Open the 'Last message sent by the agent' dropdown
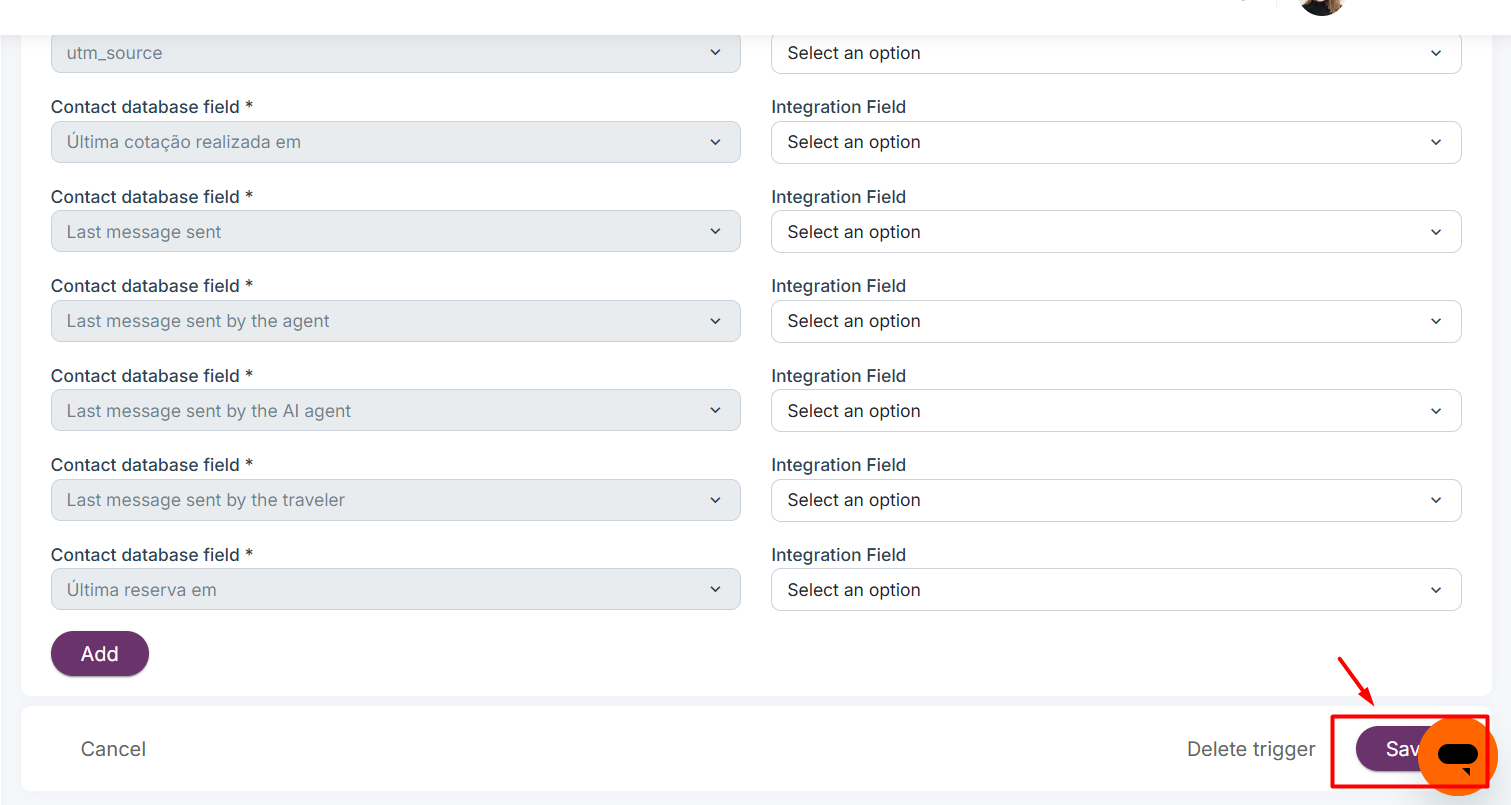 [396, 321]
